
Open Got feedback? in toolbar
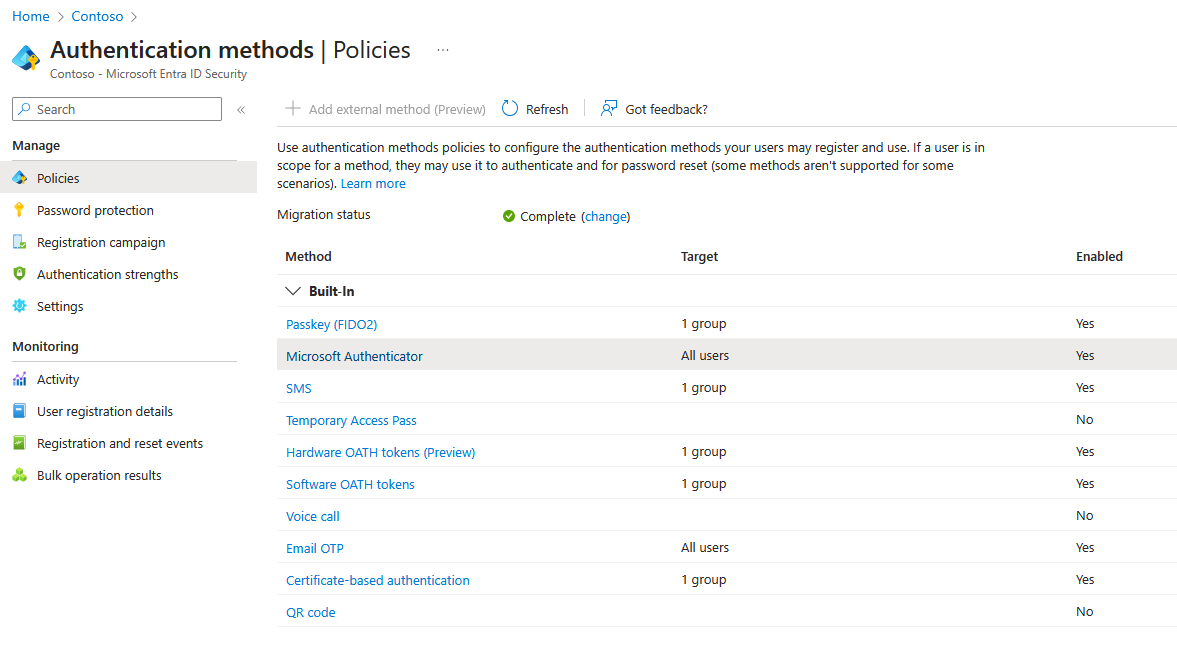click(x=654, y=109)
